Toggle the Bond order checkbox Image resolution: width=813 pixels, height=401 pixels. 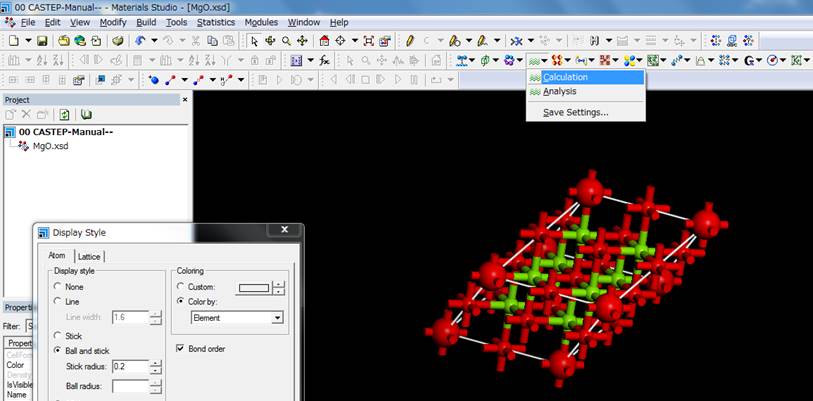pyautogui.click(x=180, y=349)
